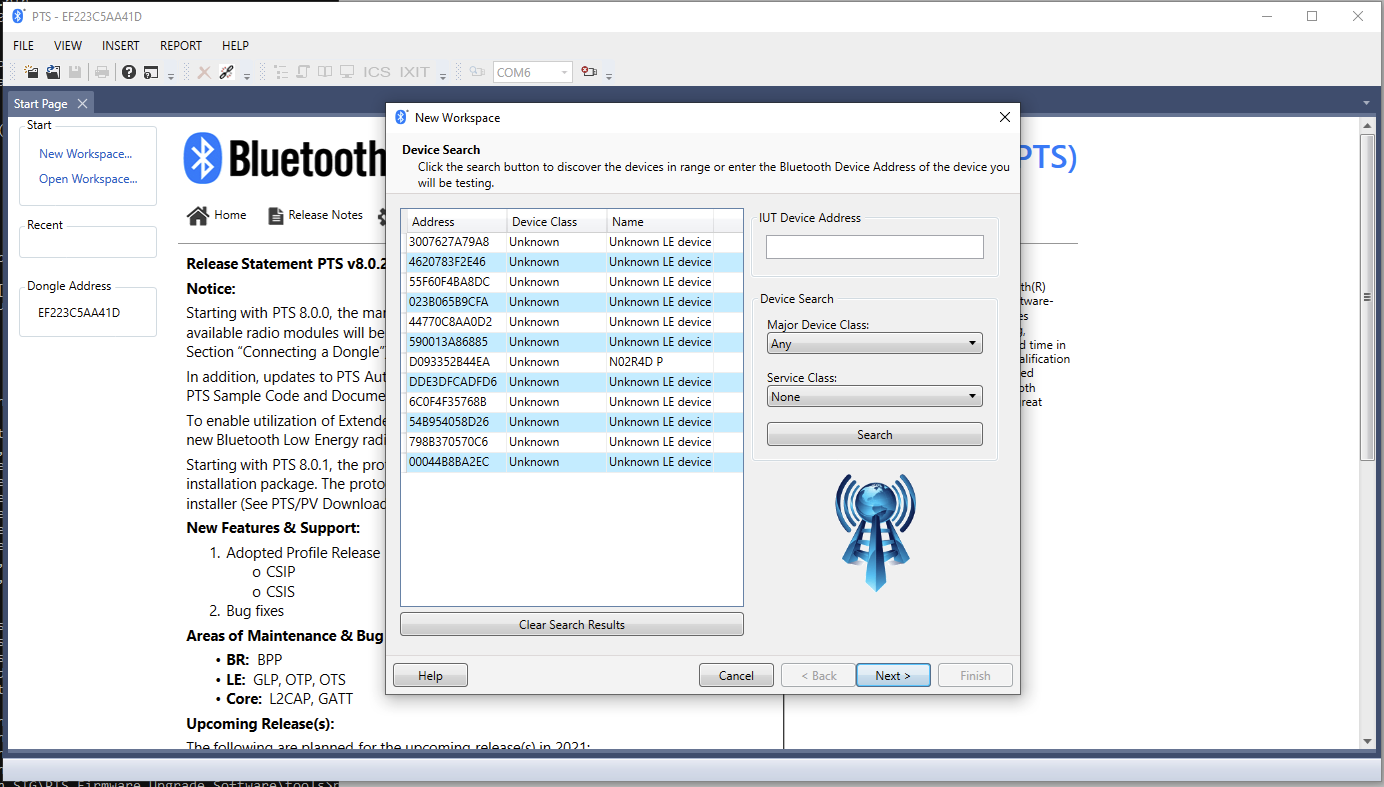Click the help window icon beside question mark
Image resolution: width=1384 pixels, height=787 pixels.
point(151,72)
